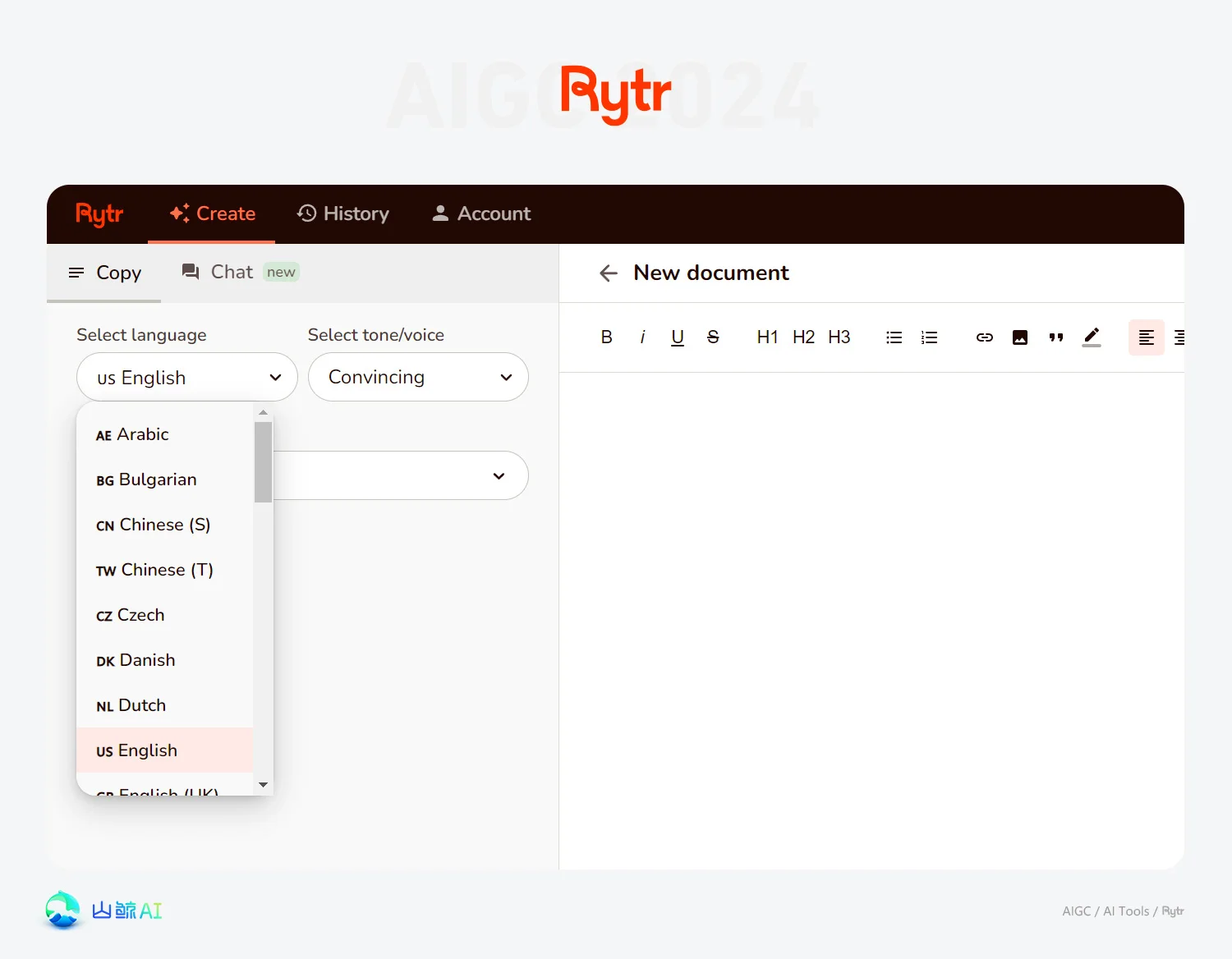Click the language list scroll-down arrow
This screenshot has height=959, width=1232.
point(263,785)
